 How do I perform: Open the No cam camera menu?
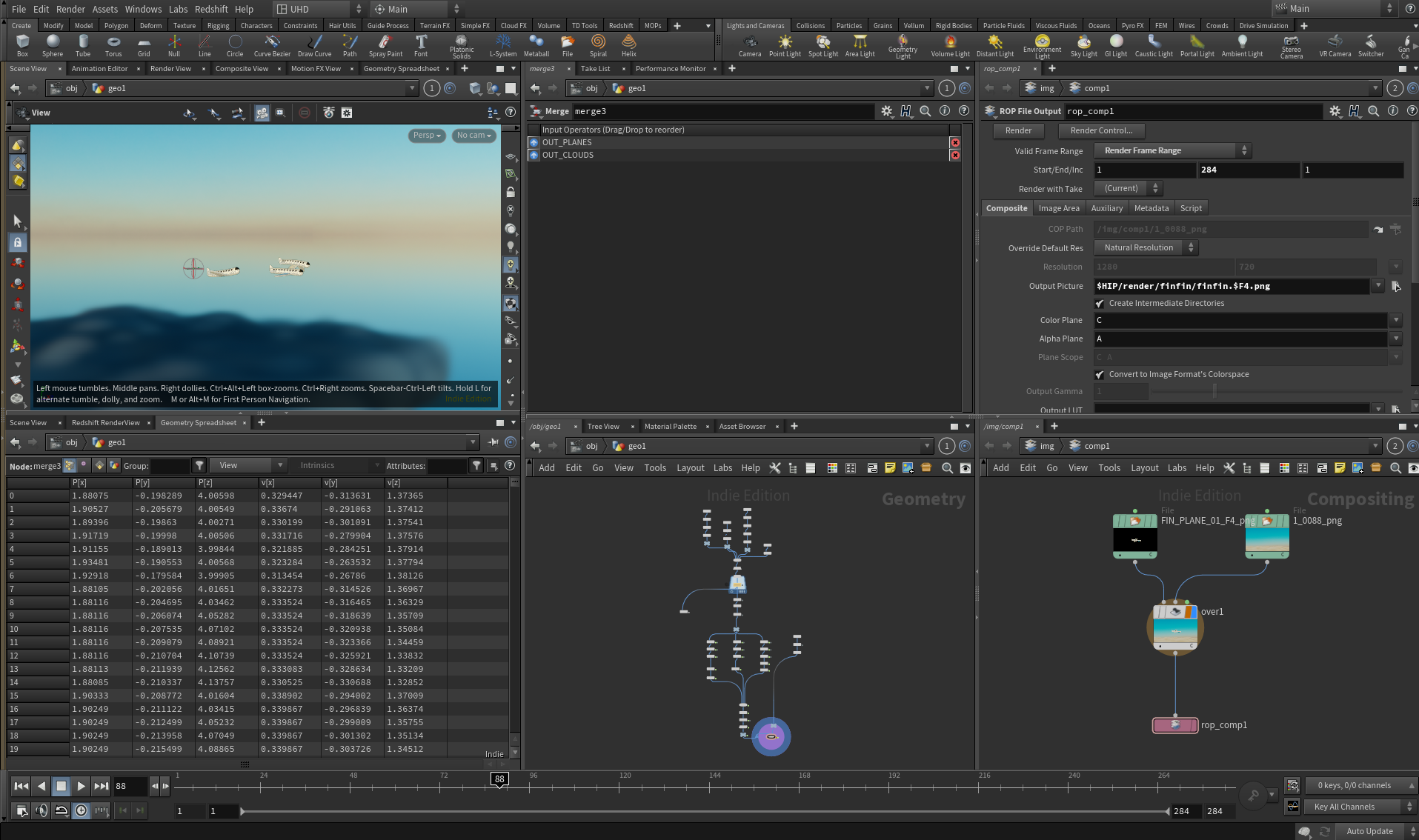coord(474,136)
